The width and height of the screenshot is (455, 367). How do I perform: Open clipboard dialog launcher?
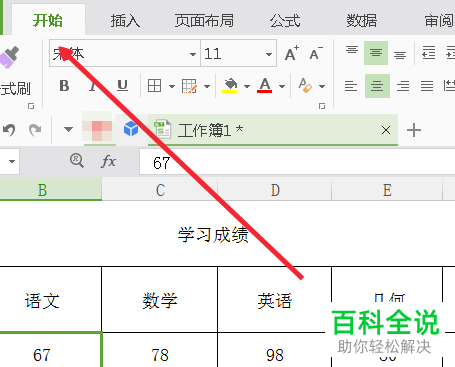coord(31,106)
